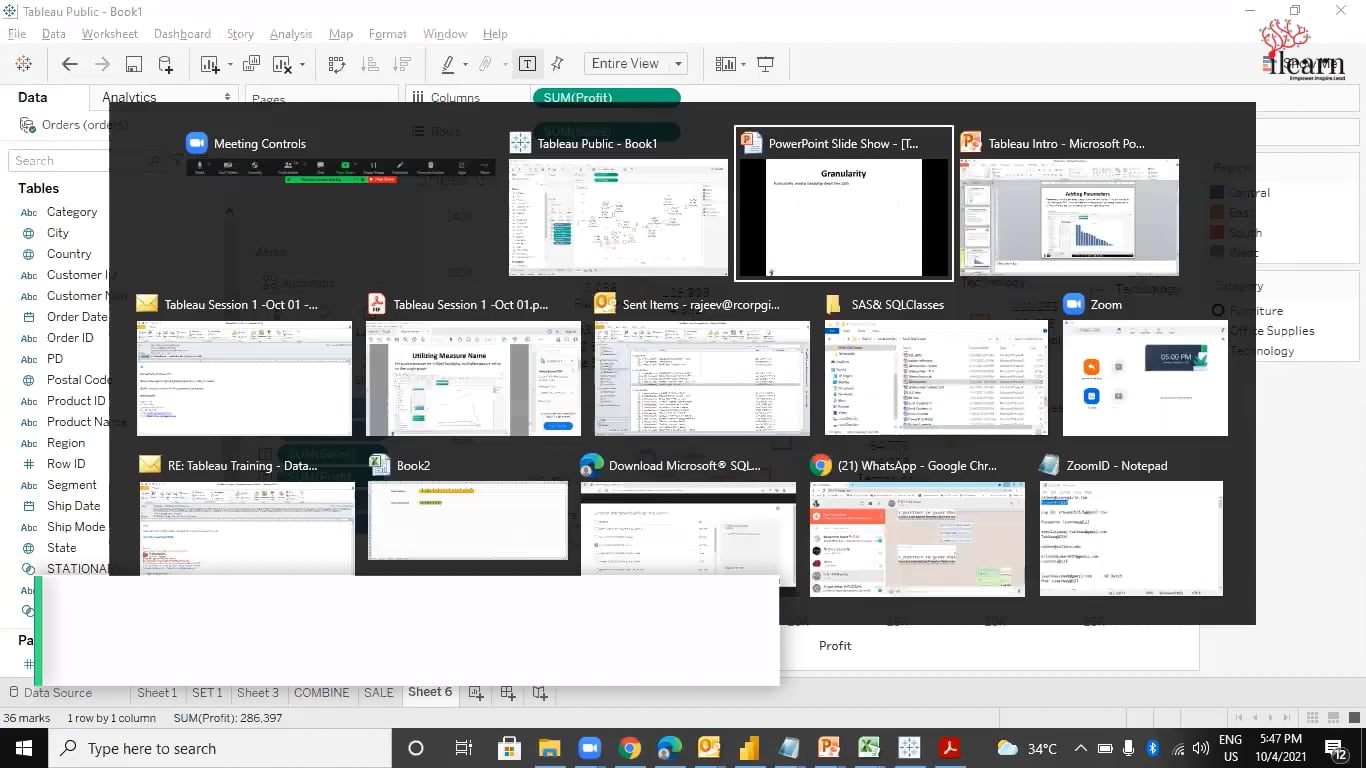Switch to PowerPoint Slide Show thumbnail
The width and height of the screenshot is (1366, 768).
pyautogui.click(x=844, y=204)
